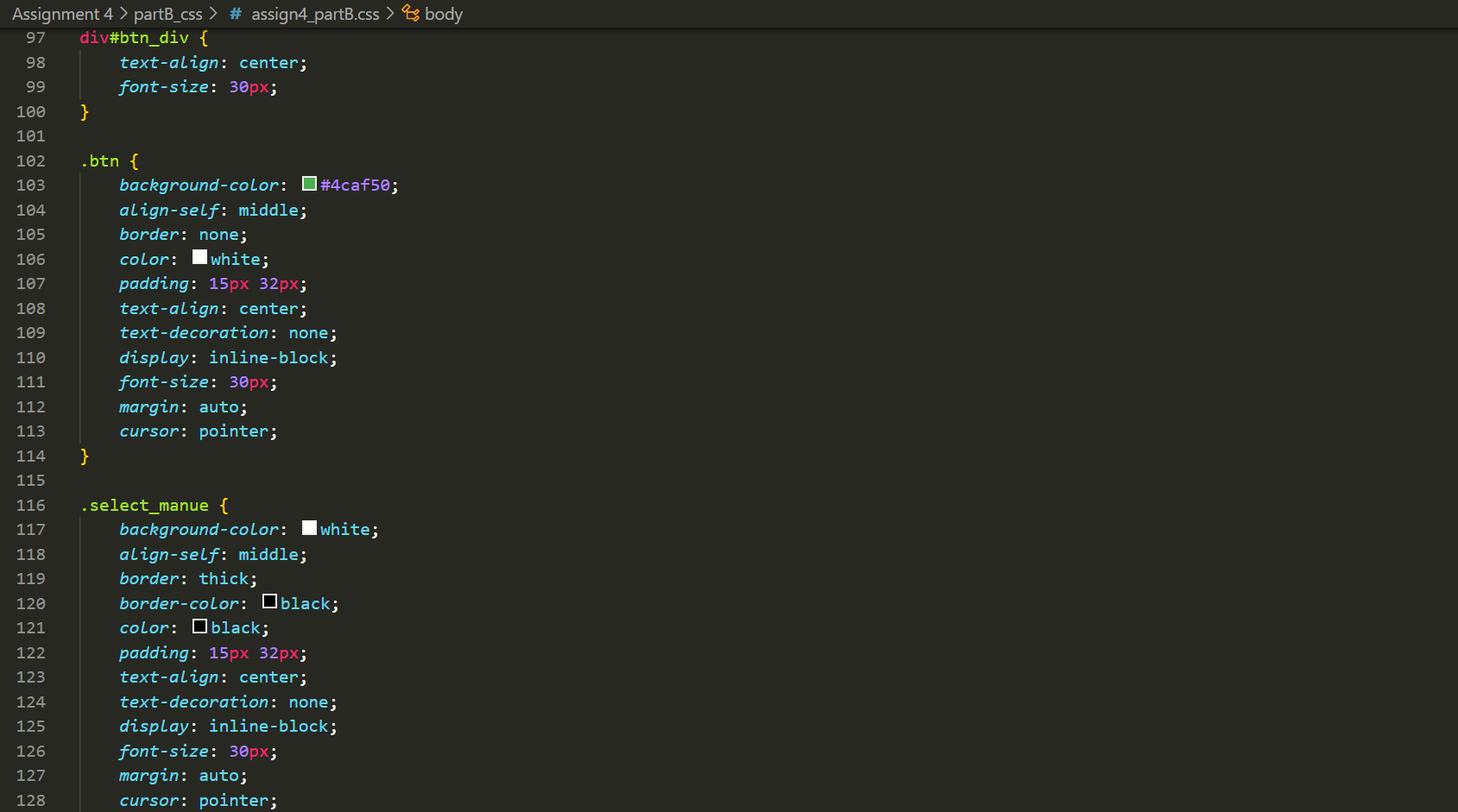Screen dimensions: 1458x812
Task: Click assign4_partB.css in the breadcrumb
Action: pos(316,14)
